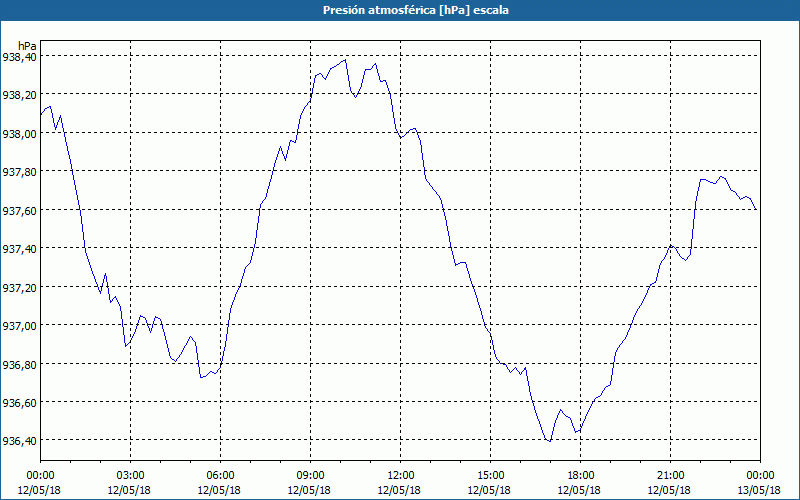Click the 12/05/18 date under 15:00
The height and width of the screenshot is (500, 800).
coord(489,490)
